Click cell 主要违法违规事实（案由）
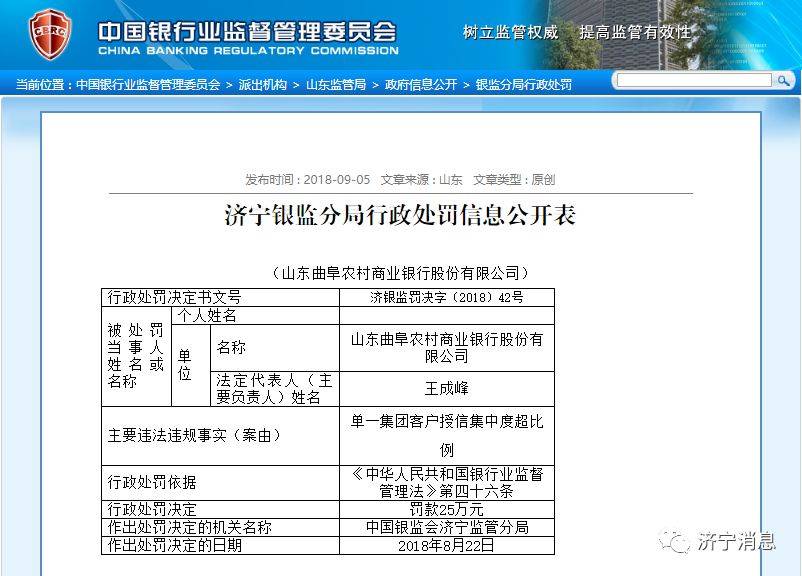802x576 pixels. click(x=220, y=436)
